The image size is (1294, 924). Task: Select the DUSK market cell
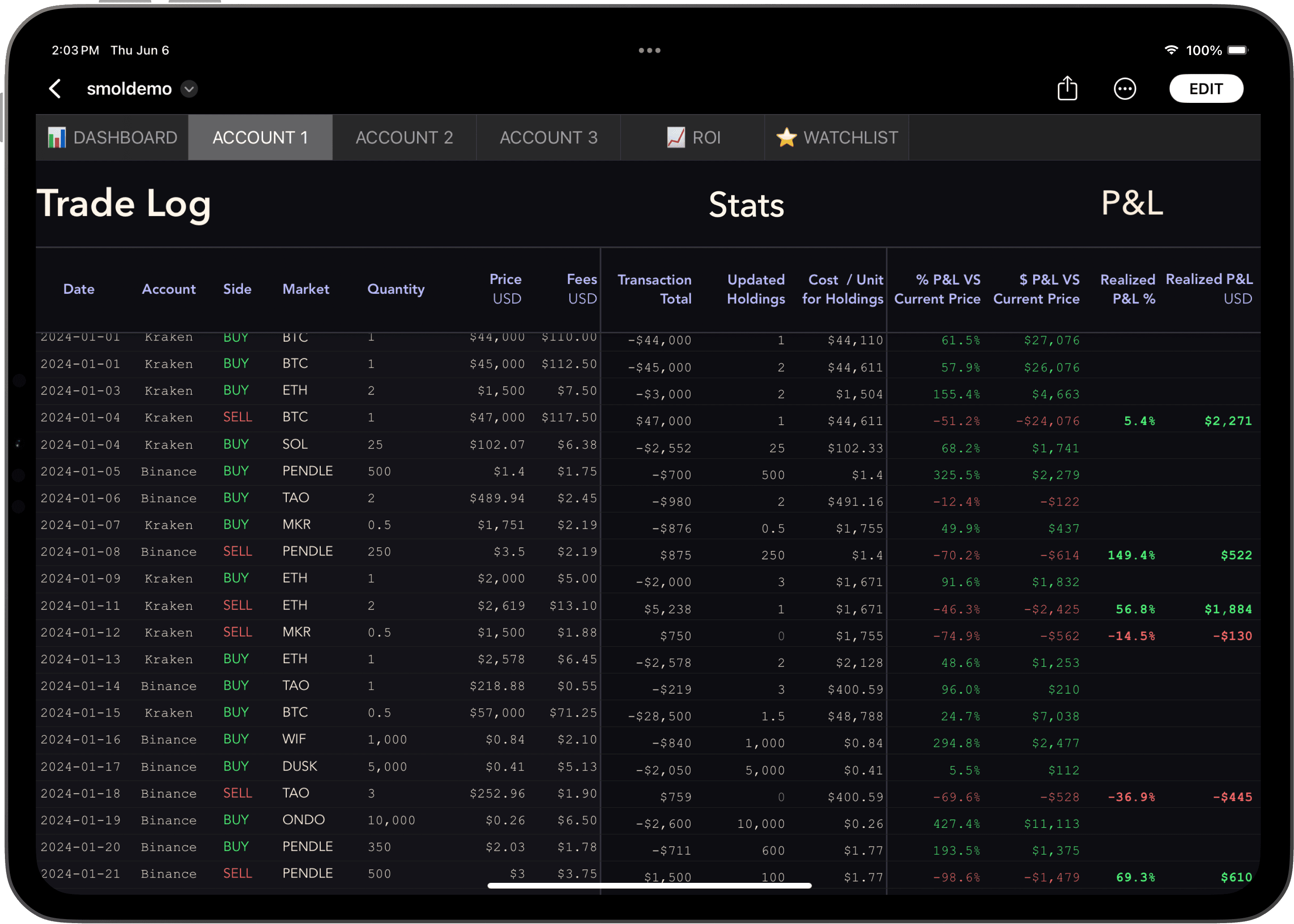click(x=299, y=767)
